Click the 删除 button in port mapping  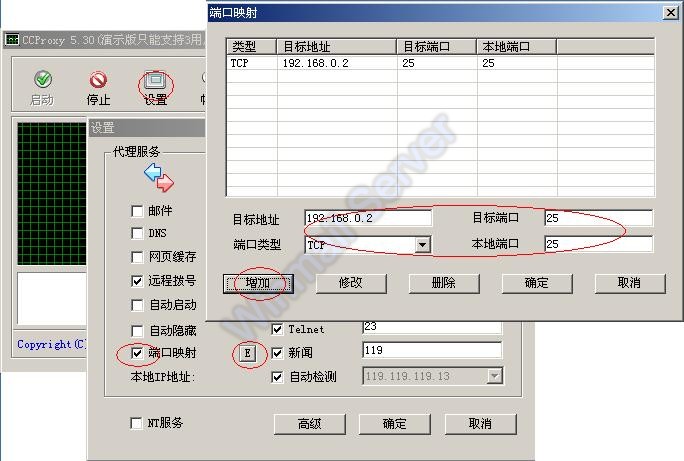pyautogui.click(x=443, y=283)
